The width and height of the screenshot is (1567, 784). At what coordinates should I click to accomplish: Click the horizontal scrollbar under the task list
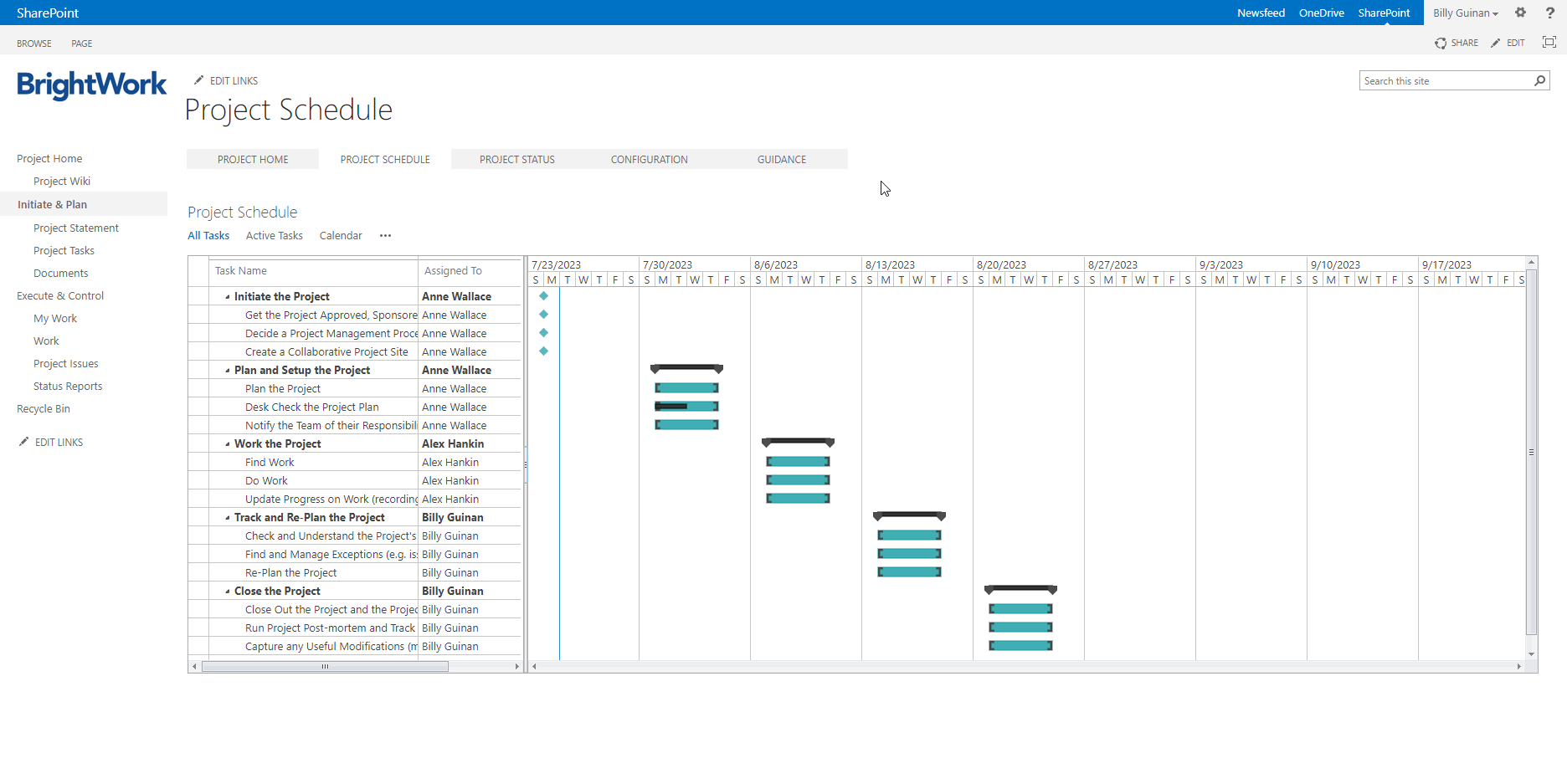click(324, 666)
